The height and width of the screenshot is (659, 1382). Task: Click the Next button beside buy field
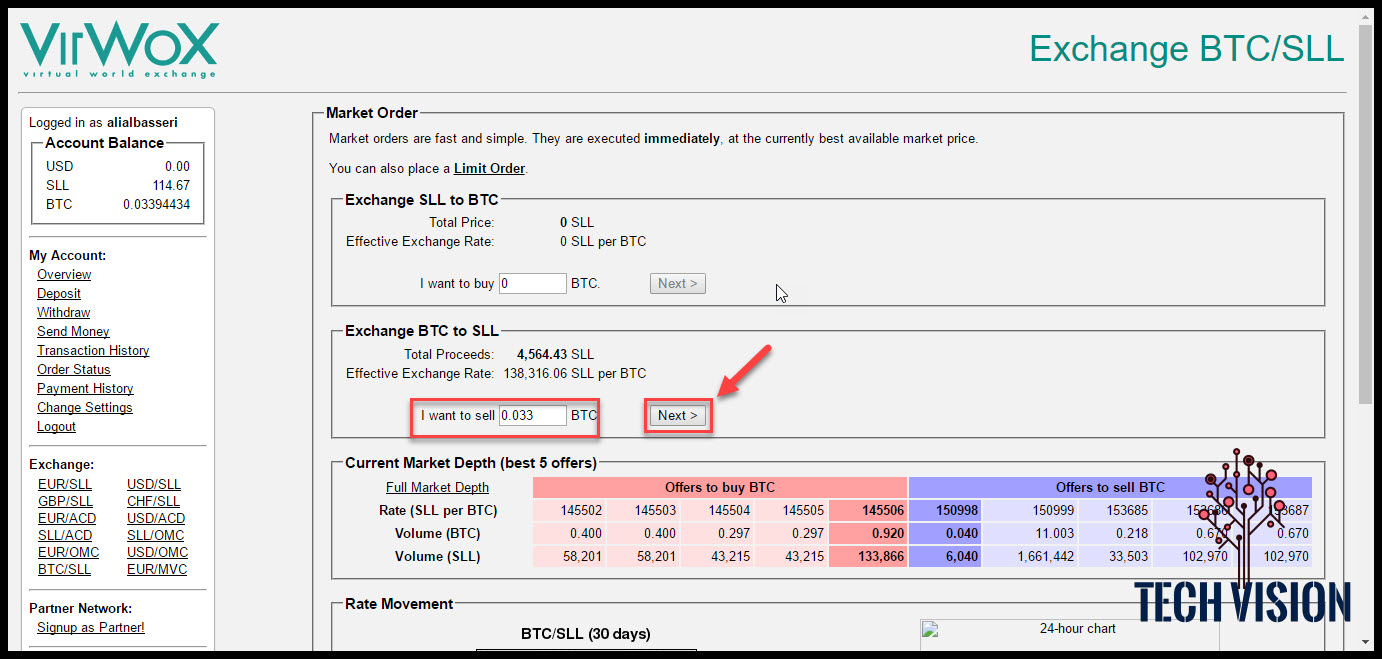coord(678,283)
